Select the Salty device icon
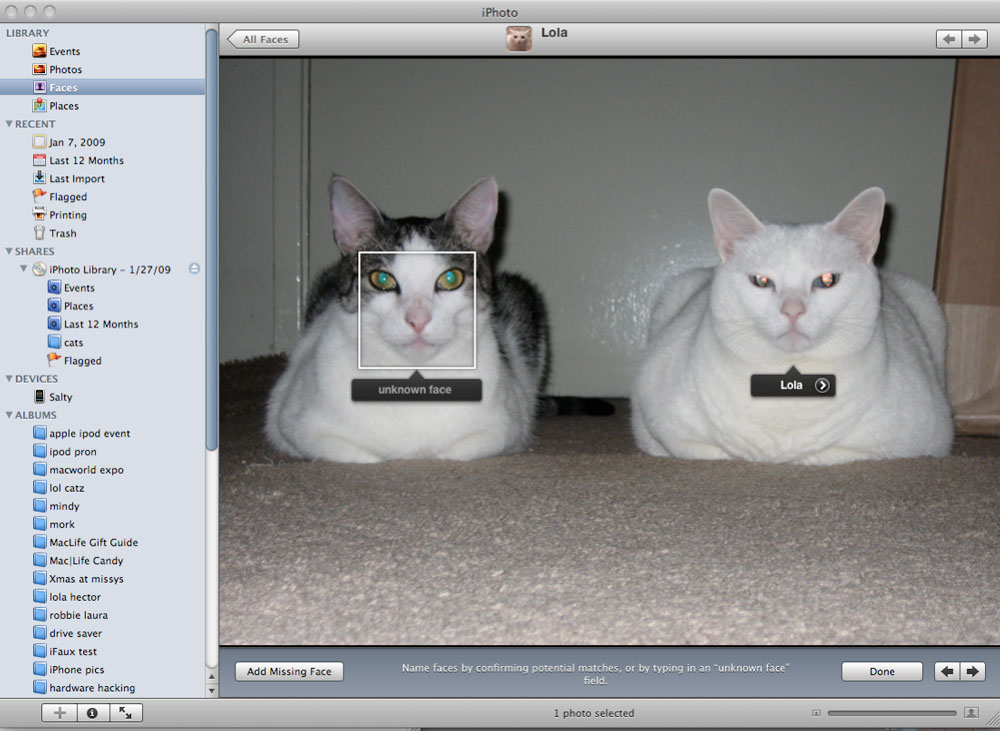 tap(39, 397)
